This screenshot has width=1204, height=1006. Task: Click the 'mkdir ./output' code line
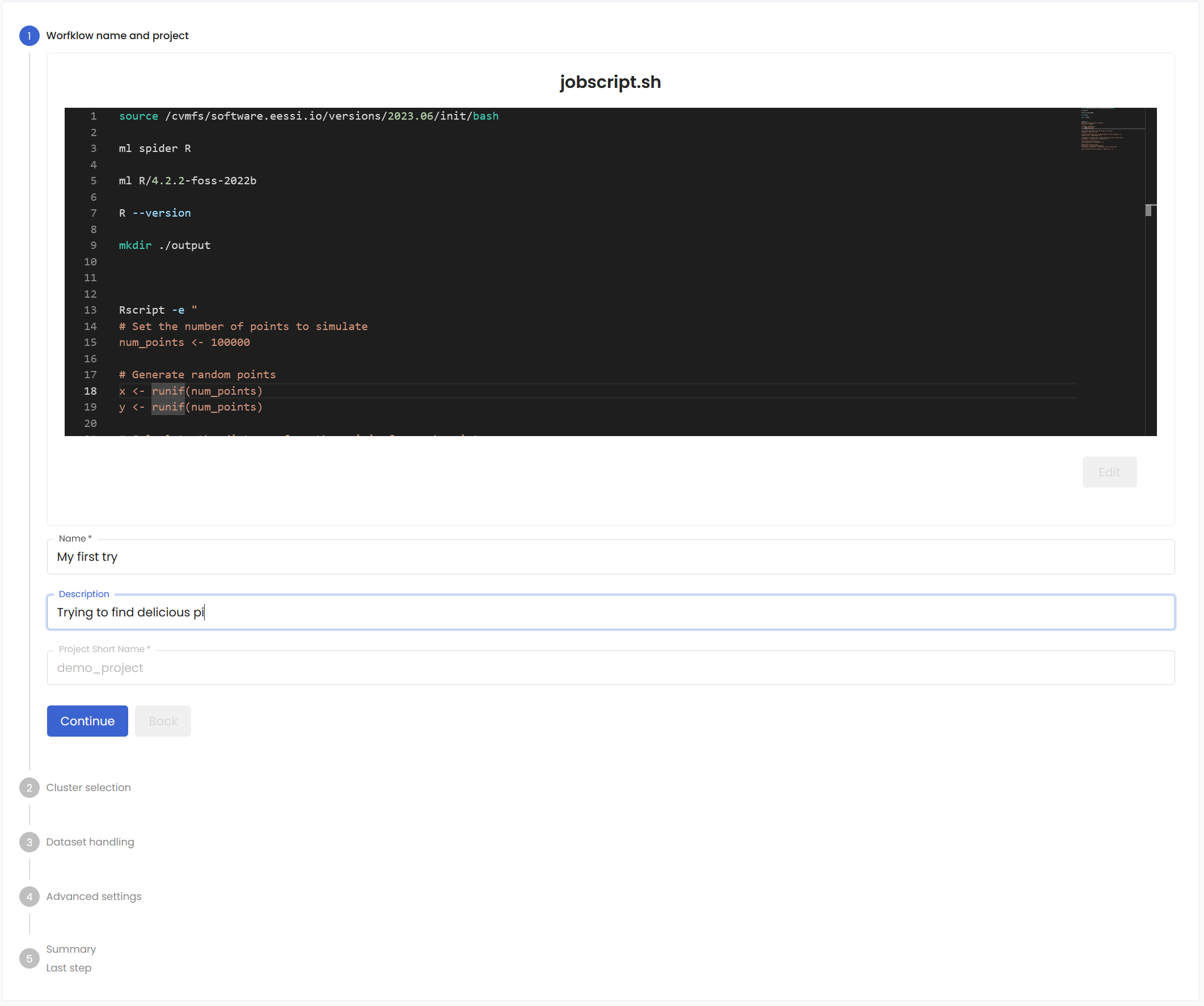pyautogui.click(x=164, y=246)
